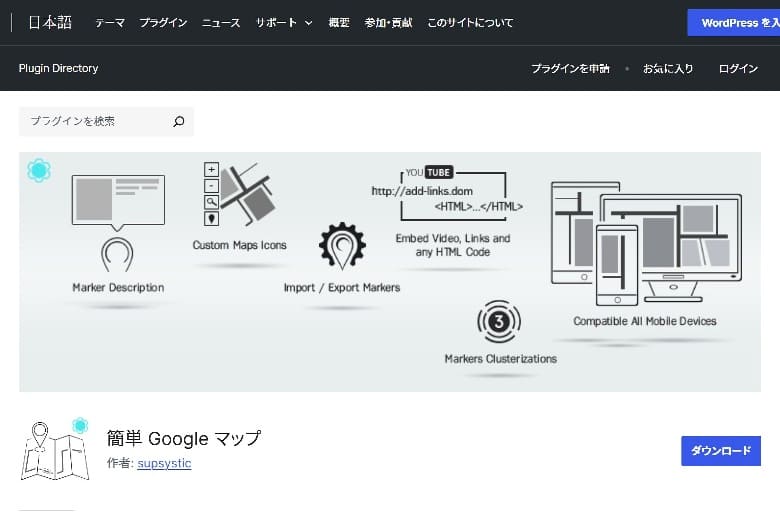Viewport: 780px width, 520px height.
Task: Click the Marker Description label in banner
Action: [118, 288]
